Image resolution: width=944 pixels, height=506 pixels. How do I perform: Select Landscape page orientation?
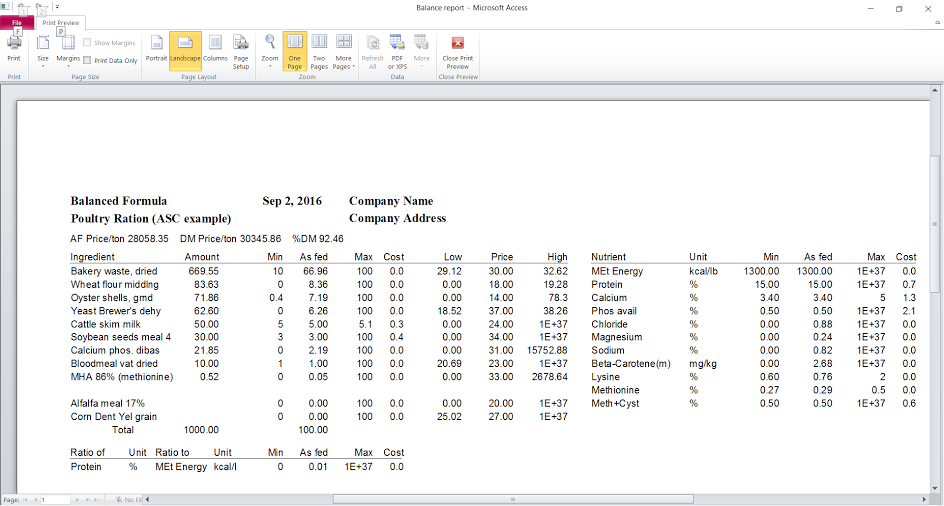pos(185,49)
